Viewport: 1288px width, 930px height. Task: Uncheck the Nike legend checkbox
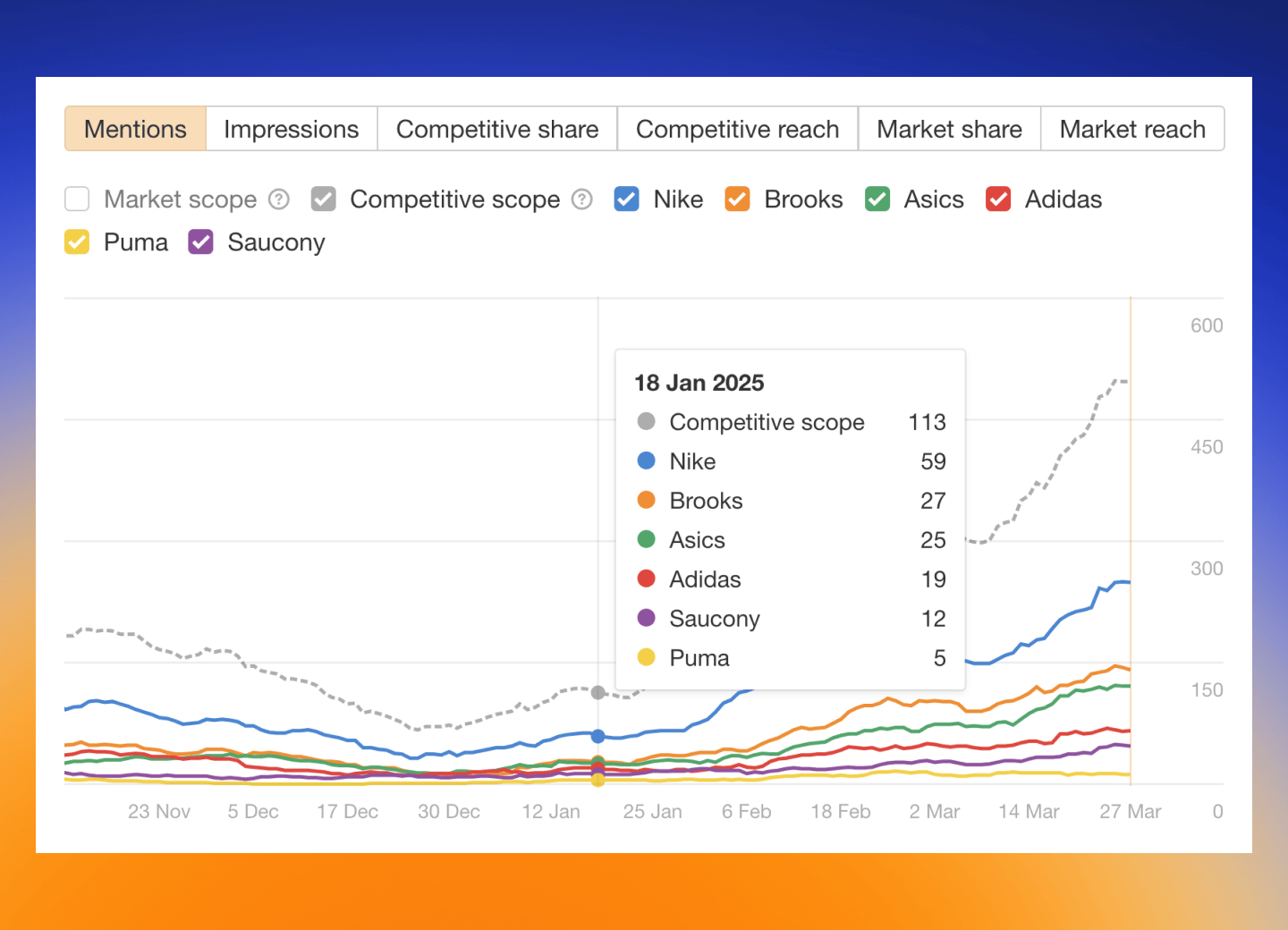coord(626,199)
